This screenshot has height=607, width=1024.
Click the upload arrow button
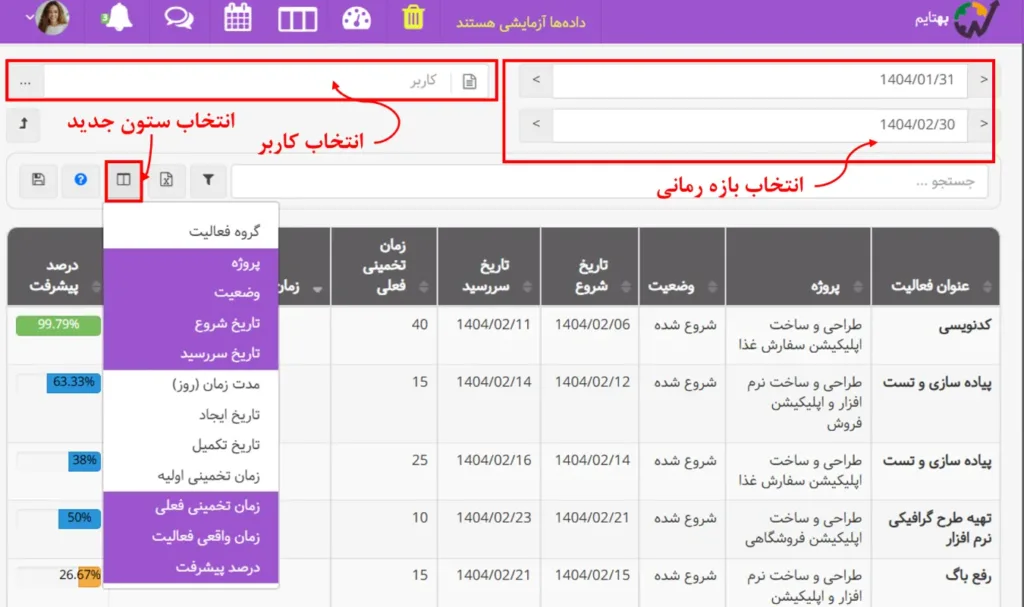pos(23,125)
